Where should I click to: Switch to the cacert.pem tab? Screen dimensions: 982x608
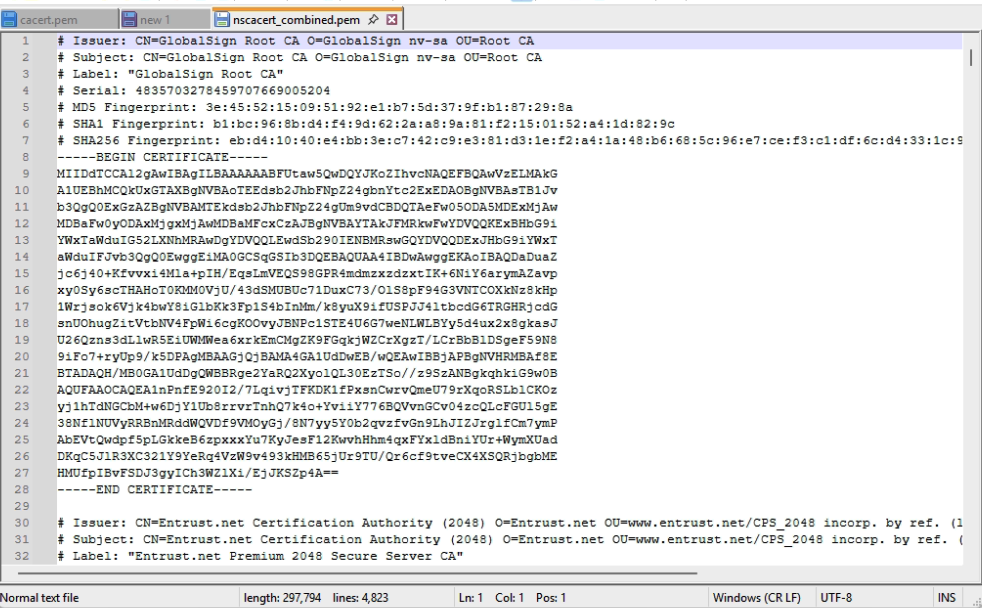(x=59, y=19)
